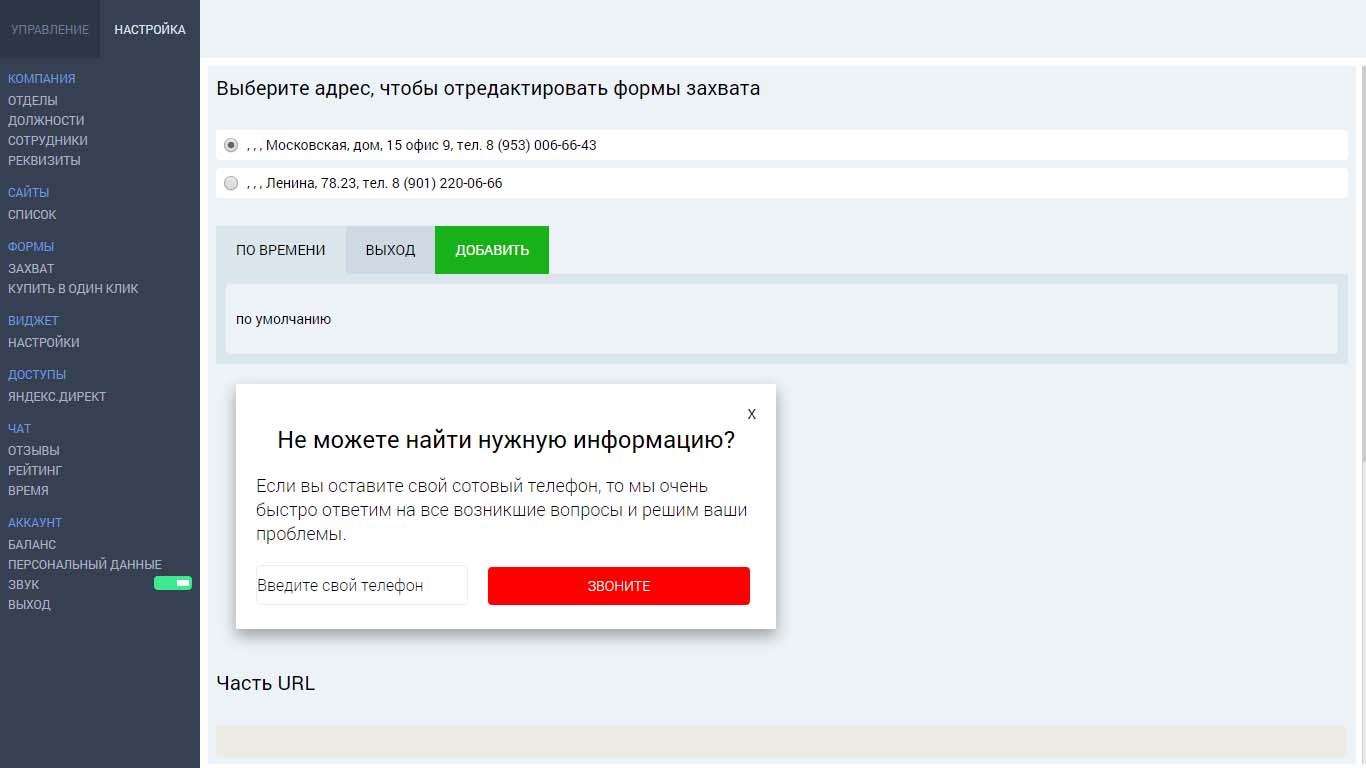The image size is (1366, 768).
Task: Select the Московская, дом 15 address radio
Action: [232, 145]
